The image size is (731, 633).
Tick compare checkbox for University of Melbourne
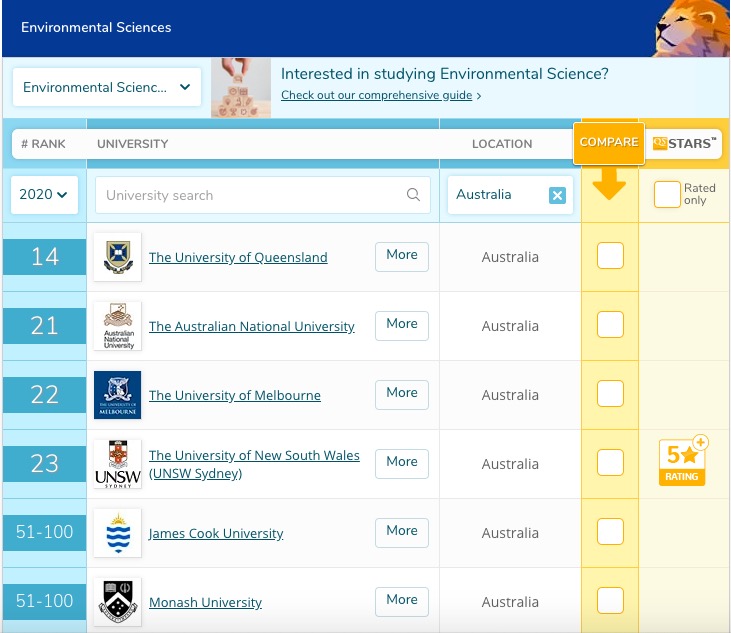click(610, 393)
